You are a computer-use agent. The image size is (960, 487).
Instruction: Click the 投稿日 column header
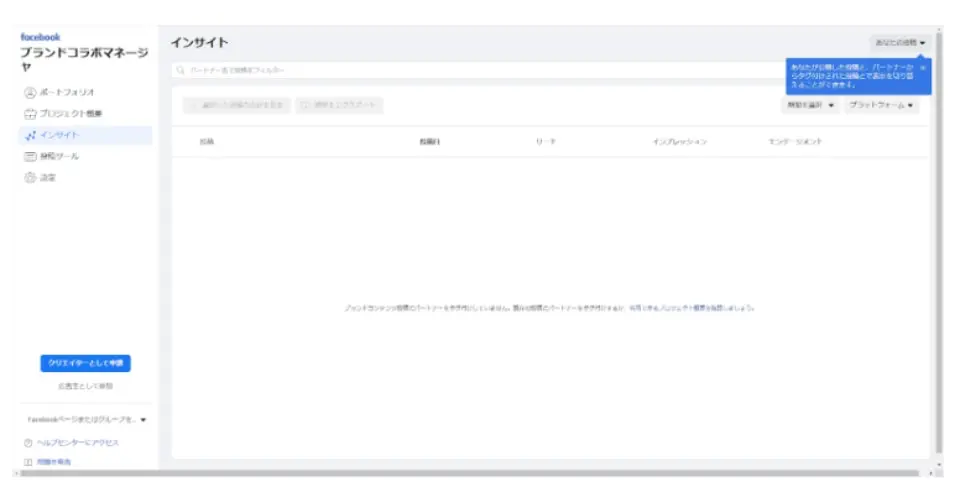coord(430,142)
